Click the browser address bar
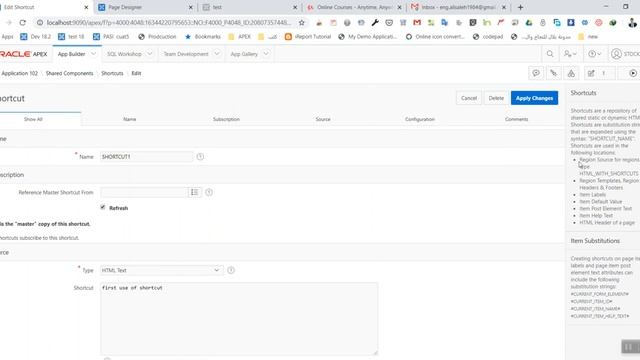The width and height of the screenshot is (640, 360). [169, 22]
